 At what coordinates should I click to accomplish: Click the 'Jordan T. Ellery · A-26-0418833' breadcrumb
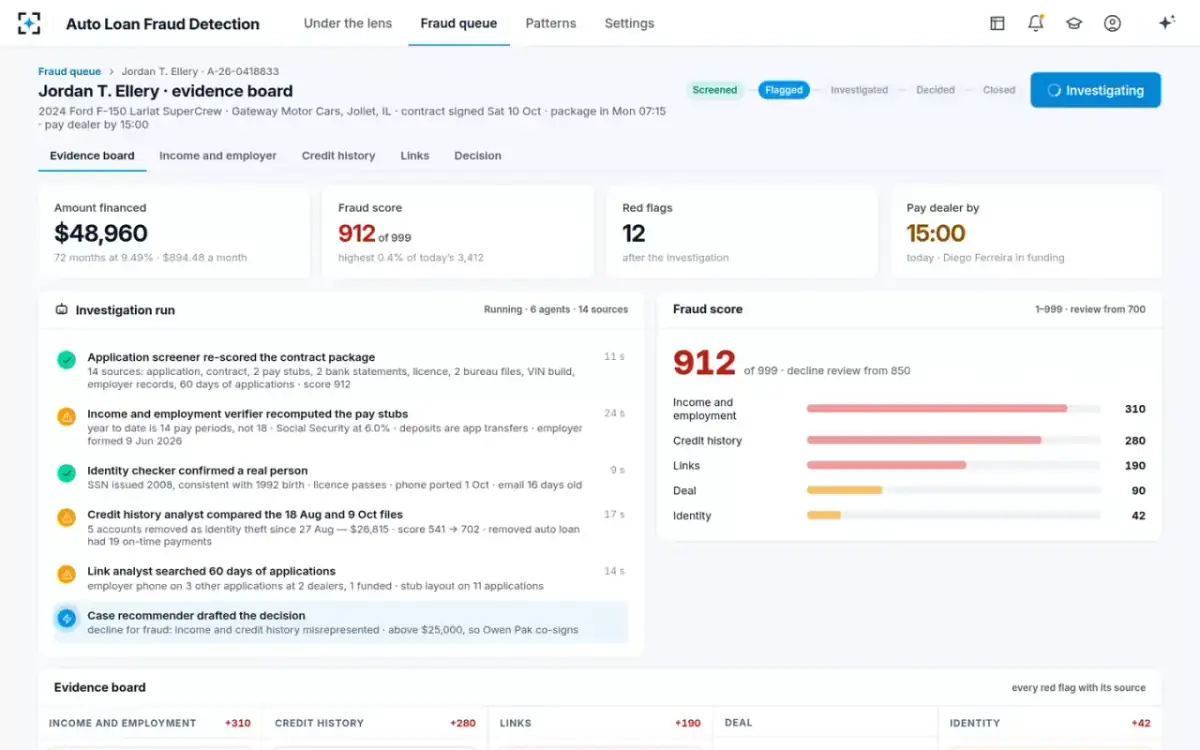200,72
